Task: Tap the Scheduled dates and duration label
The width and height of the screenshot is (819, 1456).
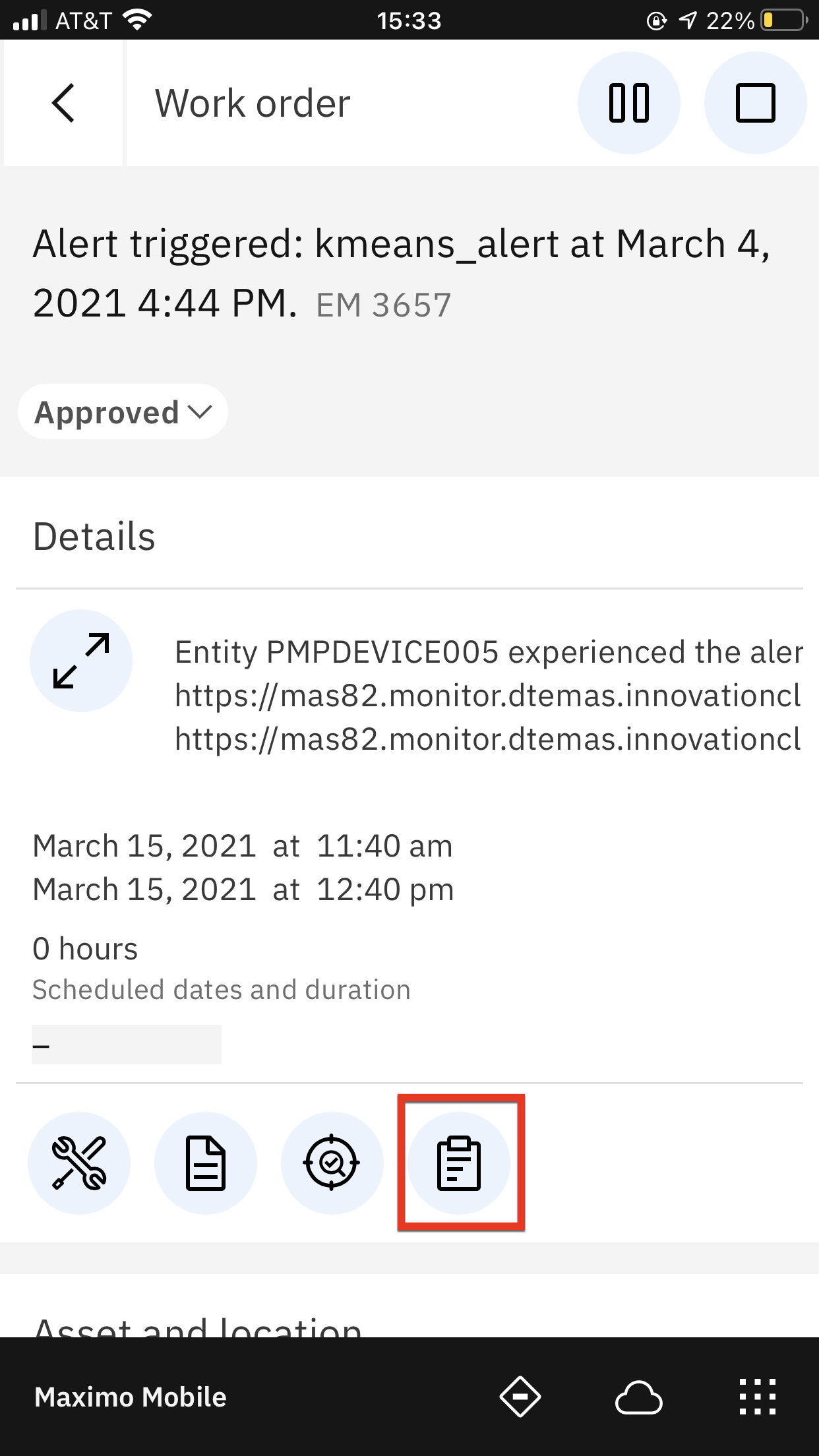Action: coord(222,990)
